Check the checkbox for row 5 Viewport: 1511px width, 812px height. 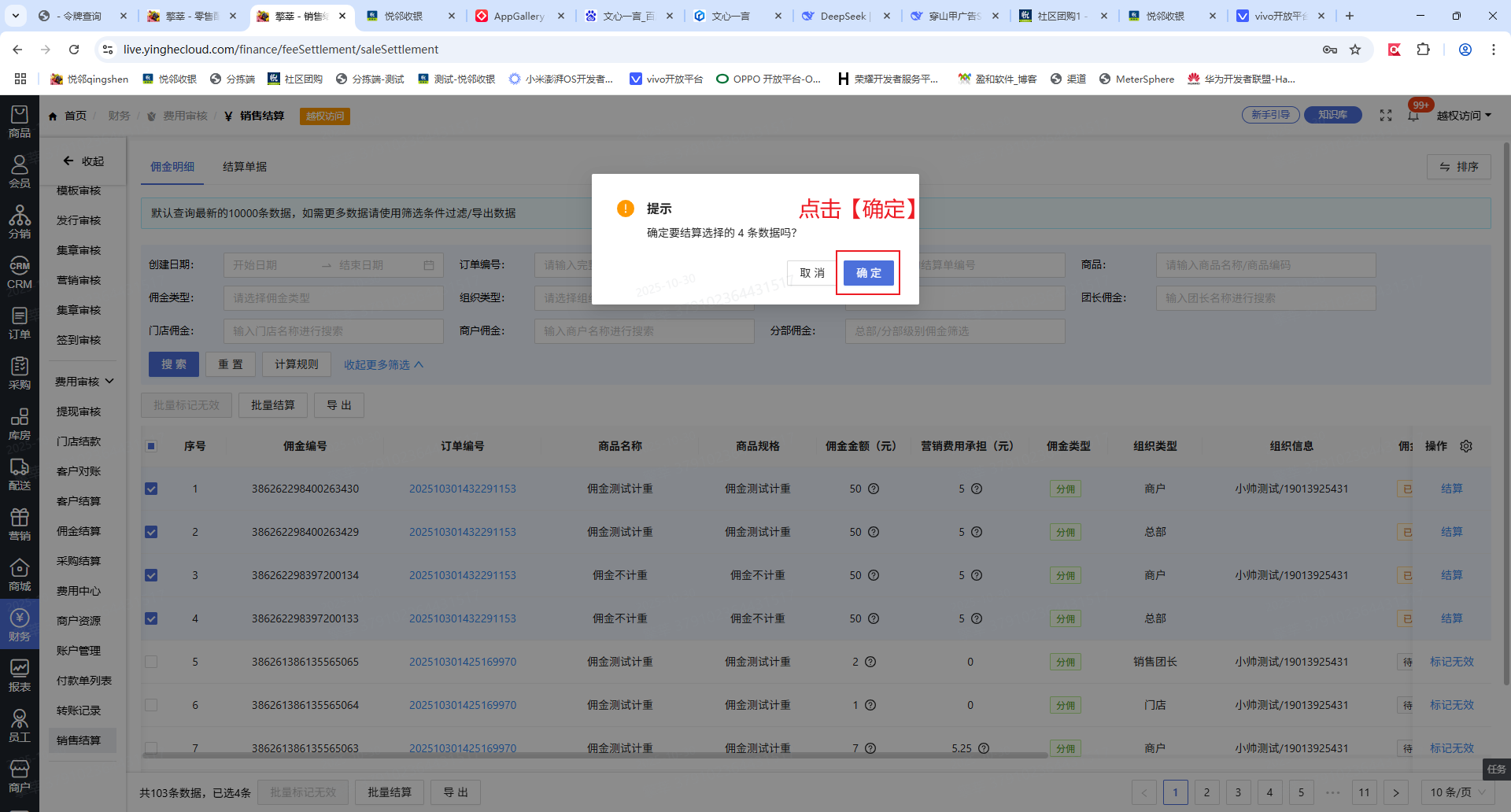[151, 662]
